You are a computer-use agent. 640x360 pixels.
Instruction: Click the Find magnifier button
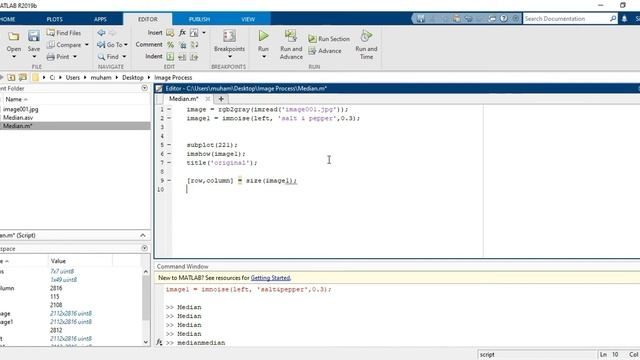(x=108, y=57)
